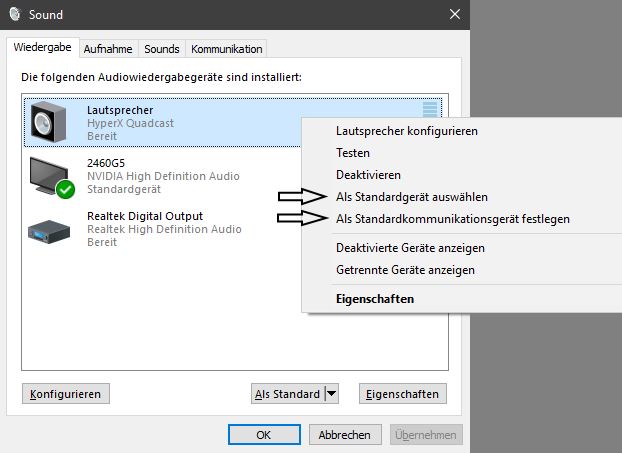Open the Kommunikation tab
622x453 pixels.
(226, 49)
